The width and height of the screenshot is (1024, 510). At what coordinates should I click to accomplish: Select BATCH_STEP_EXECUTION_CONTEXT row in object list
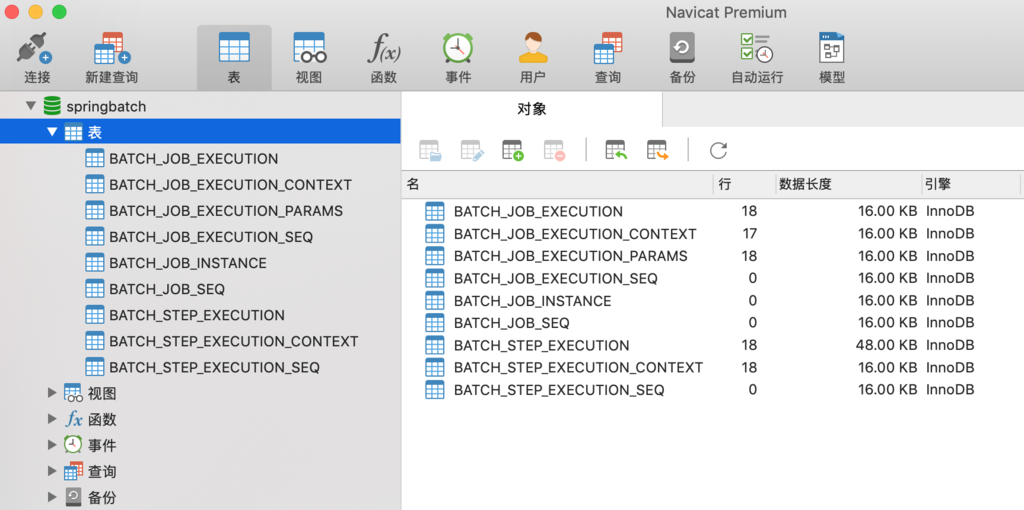pos(712,368)
